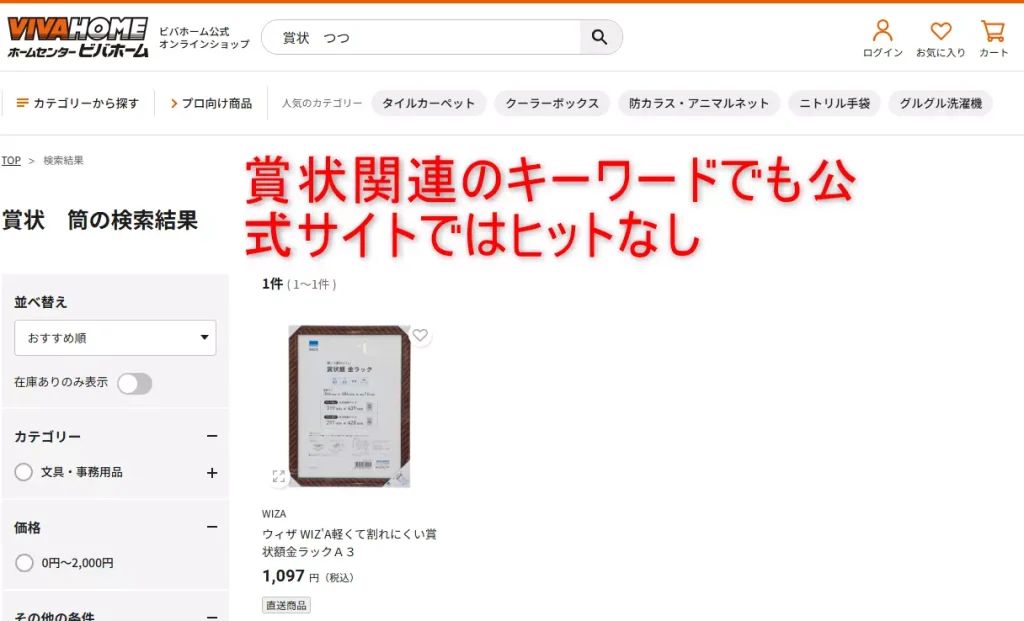Expand 文具・事務用品 with the plus icon
This screenshot has width=1024, height=621.
pyautogui.click(x=211, y=472)
